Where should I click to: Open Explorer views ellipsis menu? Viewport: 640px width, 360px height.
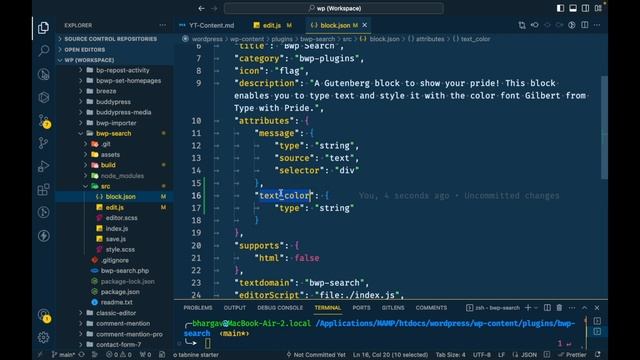pos(162,25)
